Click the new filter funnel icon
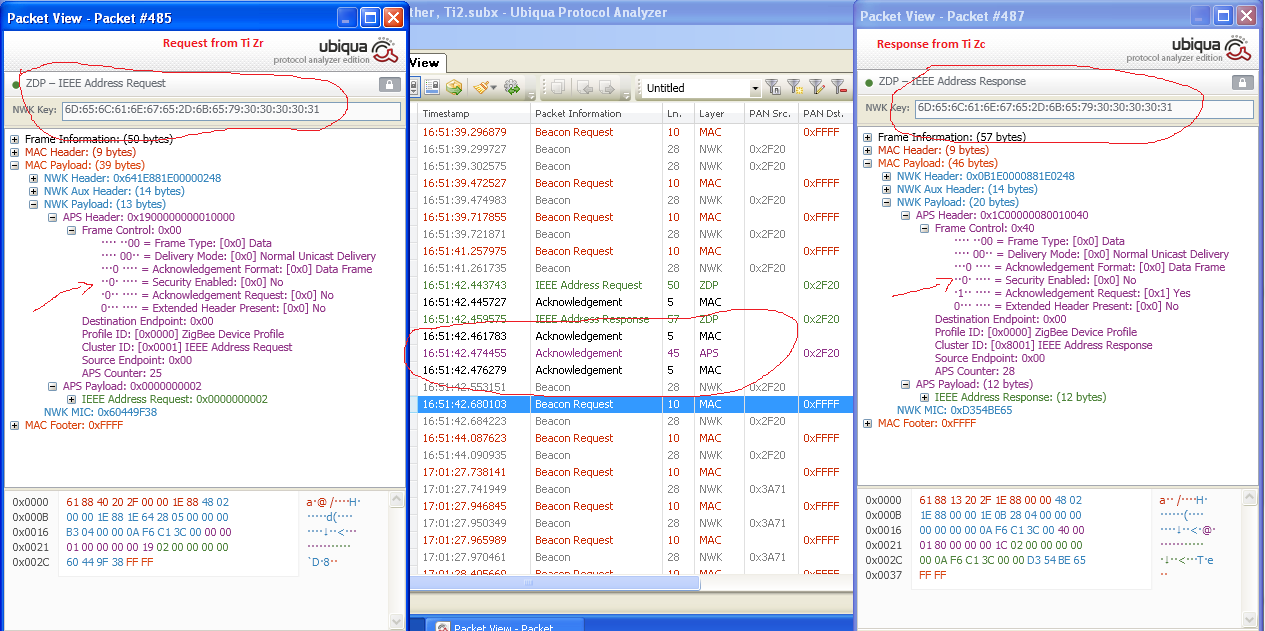 (795, 88)
